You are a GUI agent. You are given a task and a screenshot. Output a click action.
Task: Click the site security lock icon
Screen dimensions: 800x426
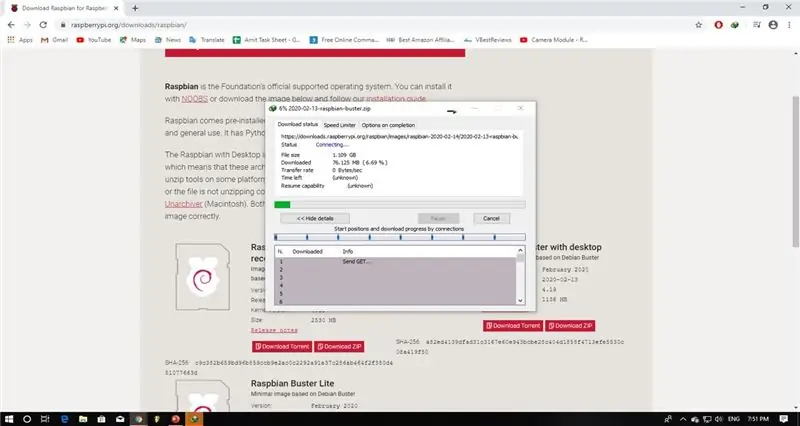pyautogui.click(x=64, y=25)
